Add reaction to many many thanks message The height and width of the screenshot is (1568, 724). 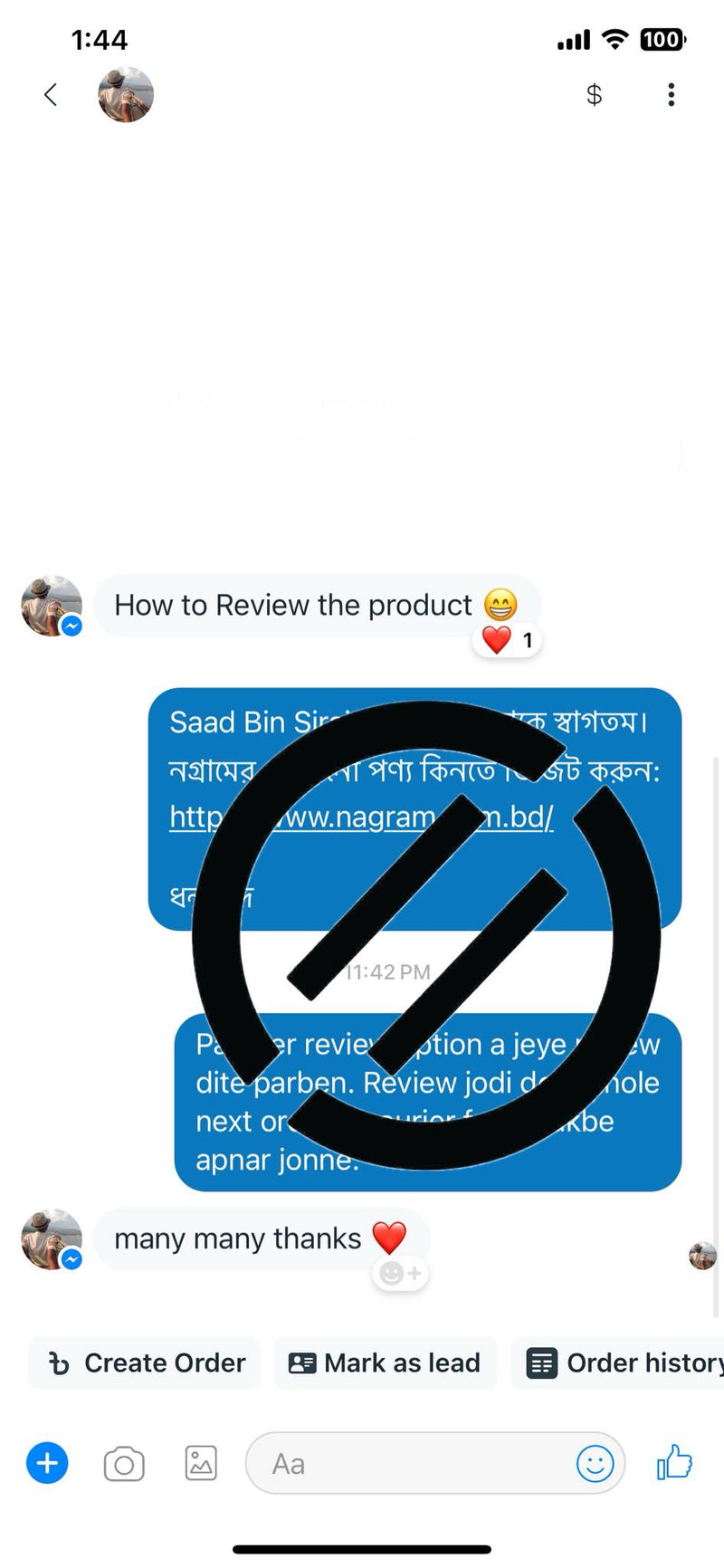click(x=400, y=1274)
